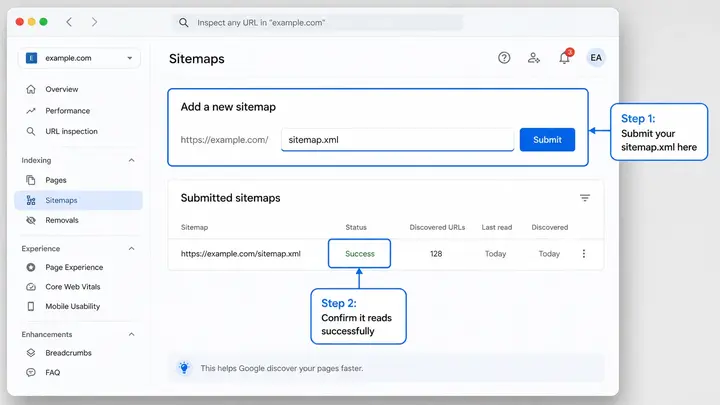The height and width of the screenshot is (405, 720).
Task: Click the Last read column header
Action: click(496, 227)
